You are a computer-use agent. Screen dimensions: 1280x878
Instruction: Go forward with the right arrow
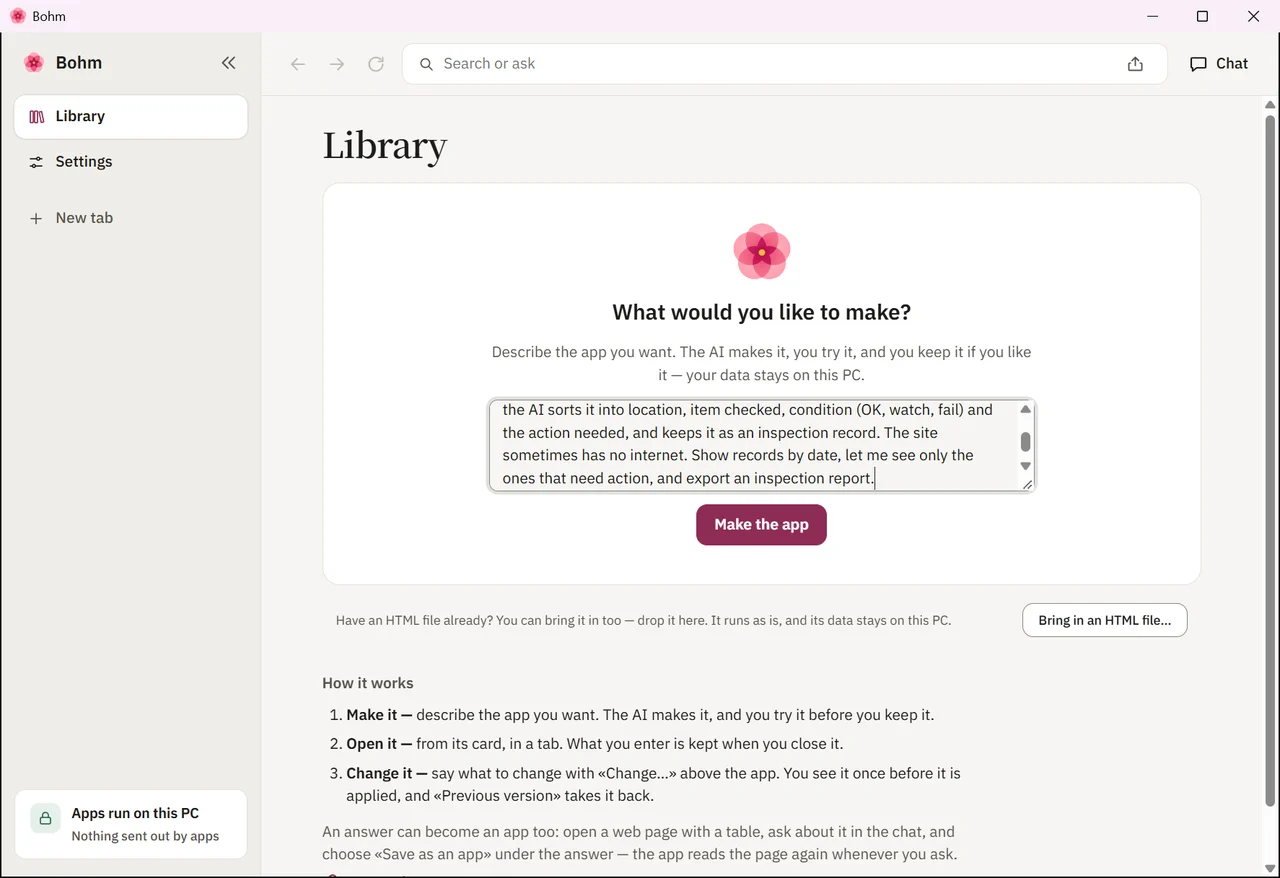tap(337, 64)
